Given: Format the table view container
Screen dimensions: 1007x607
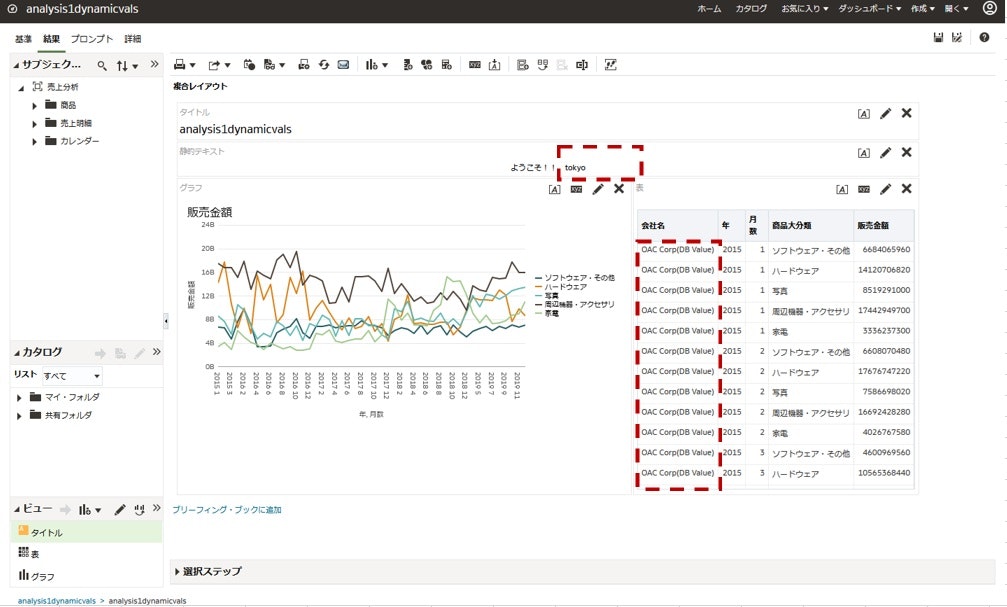Looking at the screenshot, I should tap(842, 189).
